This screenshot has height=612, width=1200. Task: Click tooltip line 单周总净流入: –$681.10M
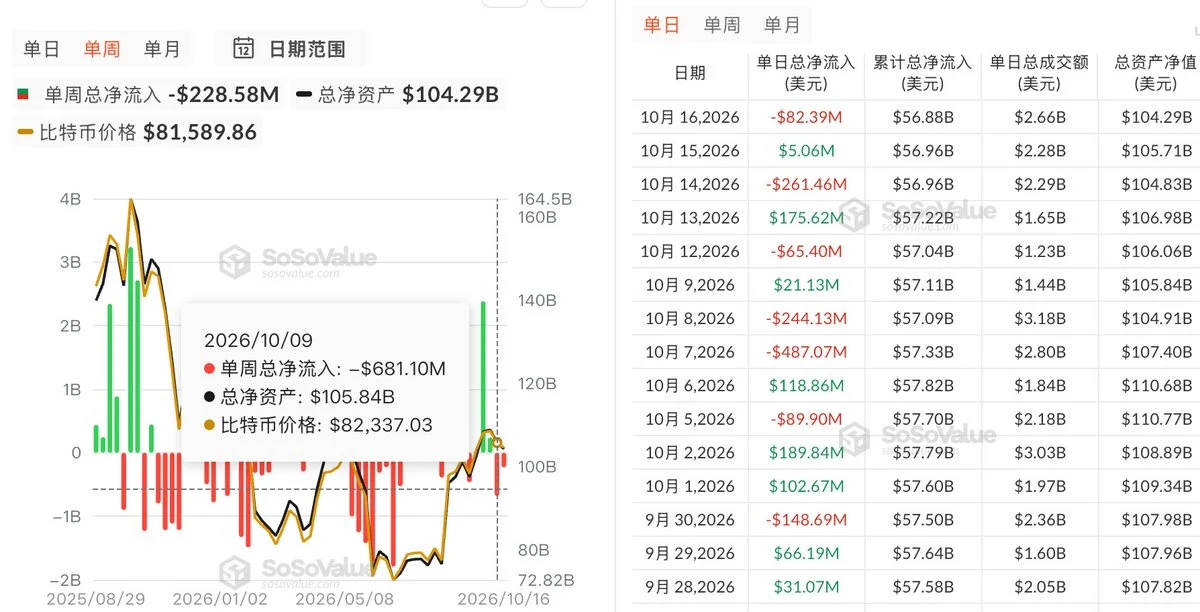pos(325,369)
